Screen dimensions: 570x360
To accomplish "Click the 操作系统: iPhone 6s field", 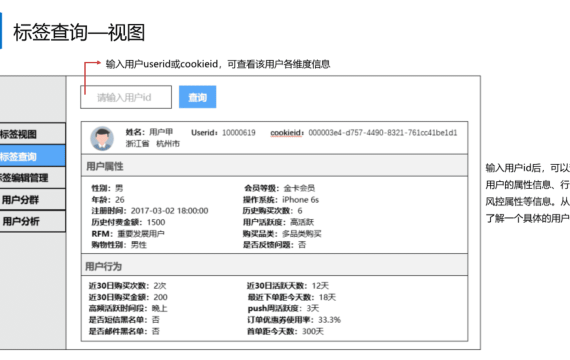I will [x=281, y=200].
